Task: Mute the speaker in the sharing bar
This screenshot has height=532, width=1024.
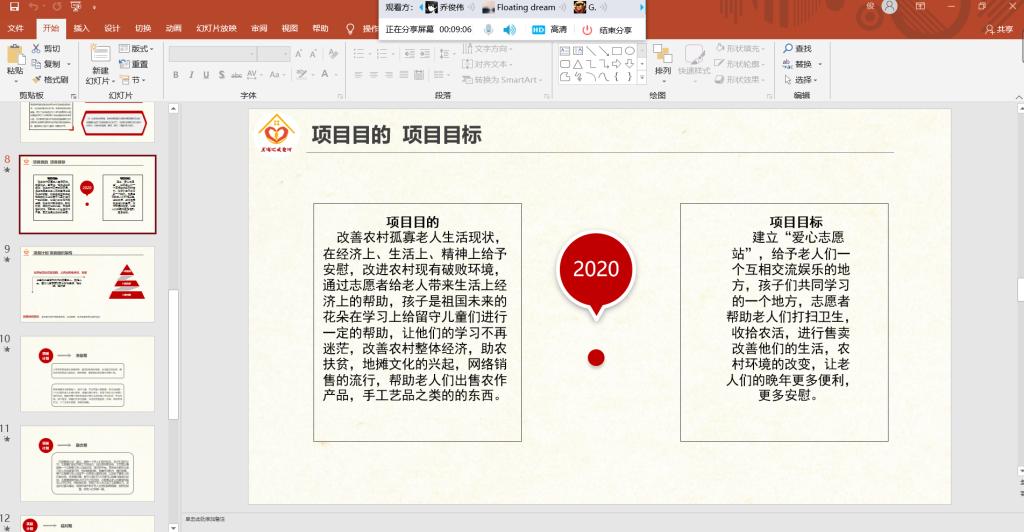Action: pyautogui.click(x=509, y=30)
